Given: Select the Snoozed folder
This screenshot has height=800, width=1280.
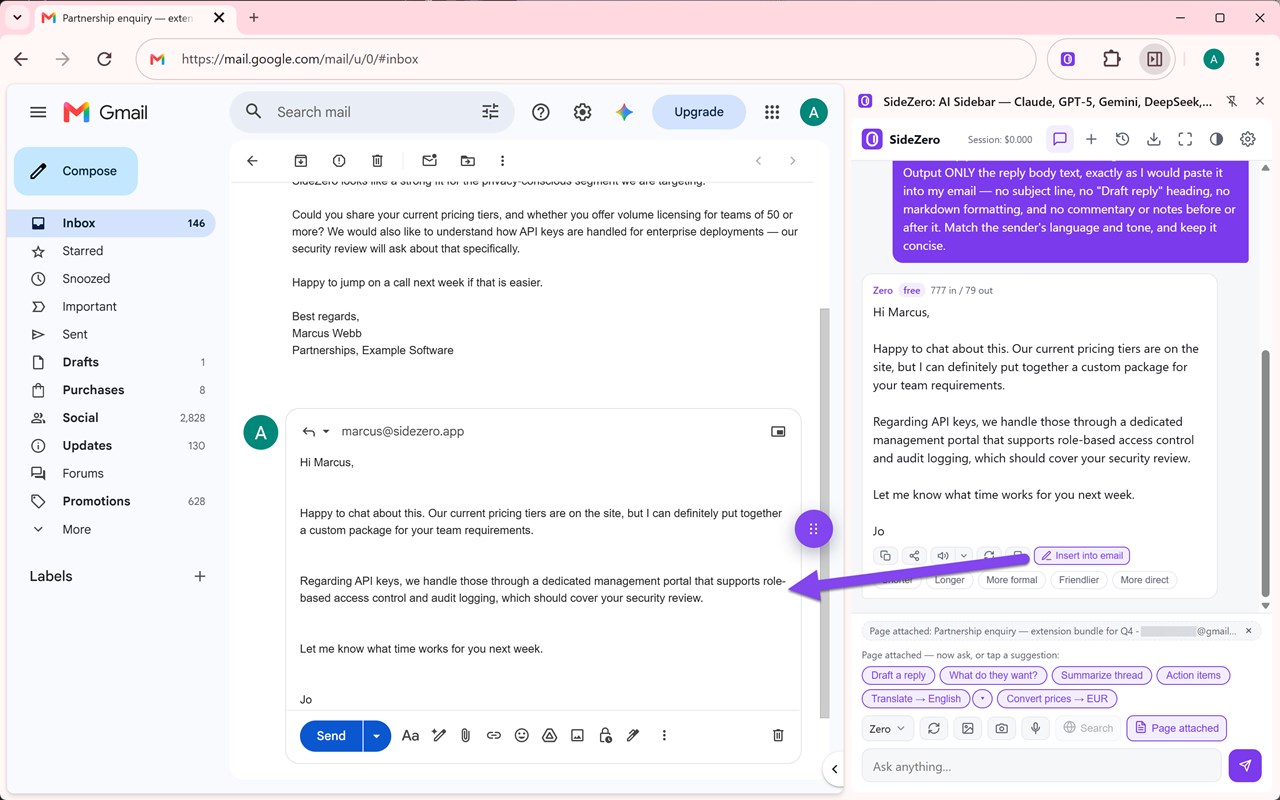Looking at the screenshot, I should (x=86, y=279).
